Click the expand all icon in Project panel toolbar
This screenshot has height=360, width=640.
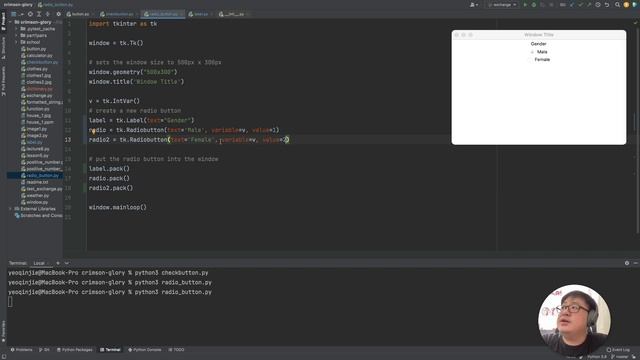39,14
